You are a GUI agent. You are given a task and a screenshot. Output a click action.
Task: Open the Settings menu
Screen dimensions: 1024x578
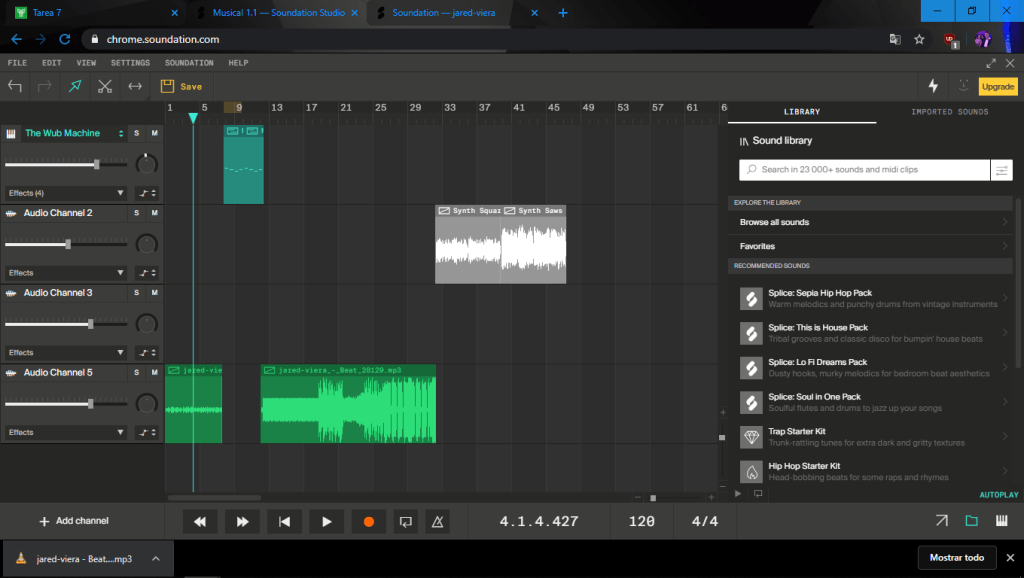tap(130, 63)
